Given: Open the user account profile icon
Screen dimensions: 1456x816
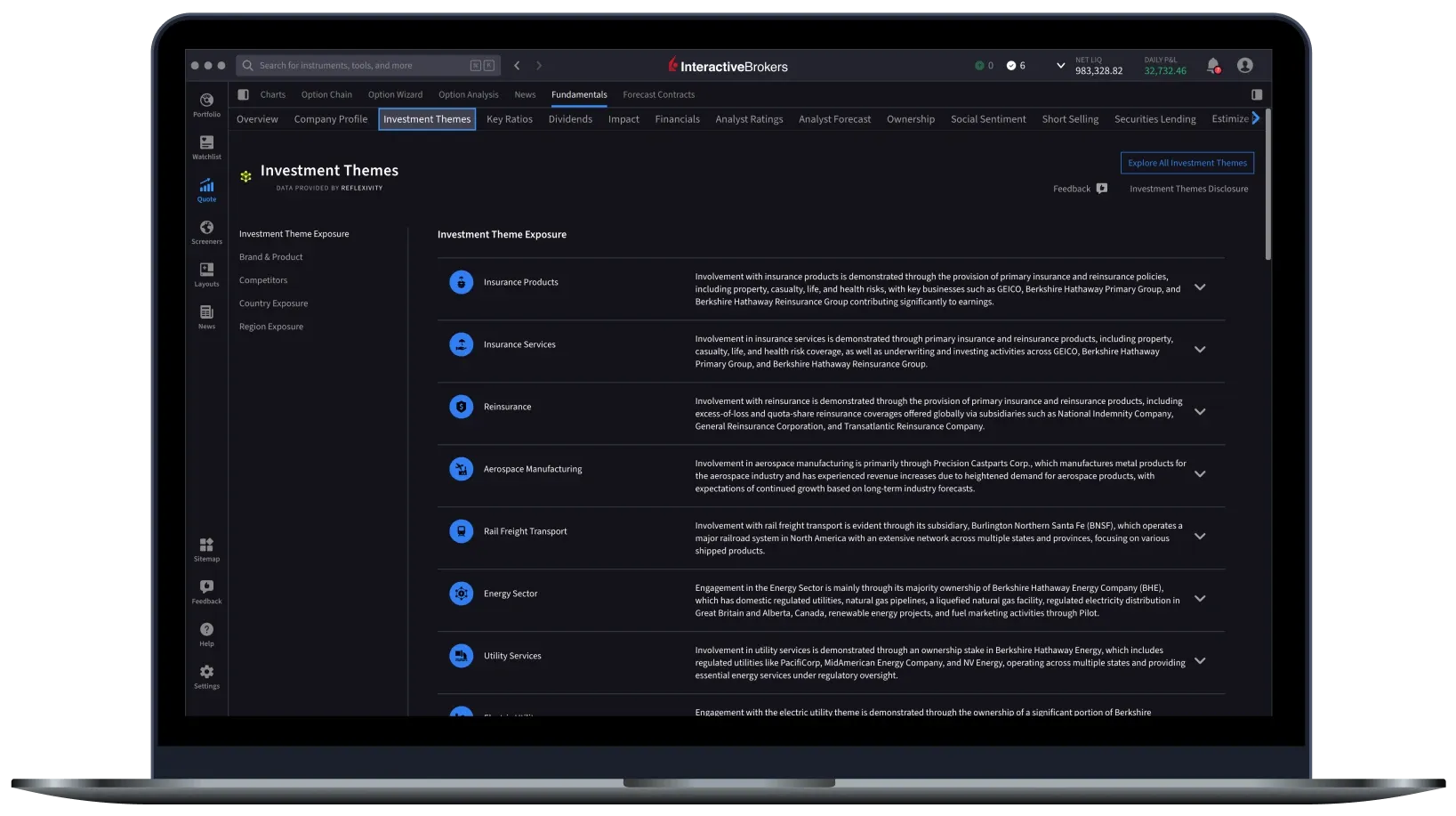Looking at the screenshot, I should point(1245,65).
